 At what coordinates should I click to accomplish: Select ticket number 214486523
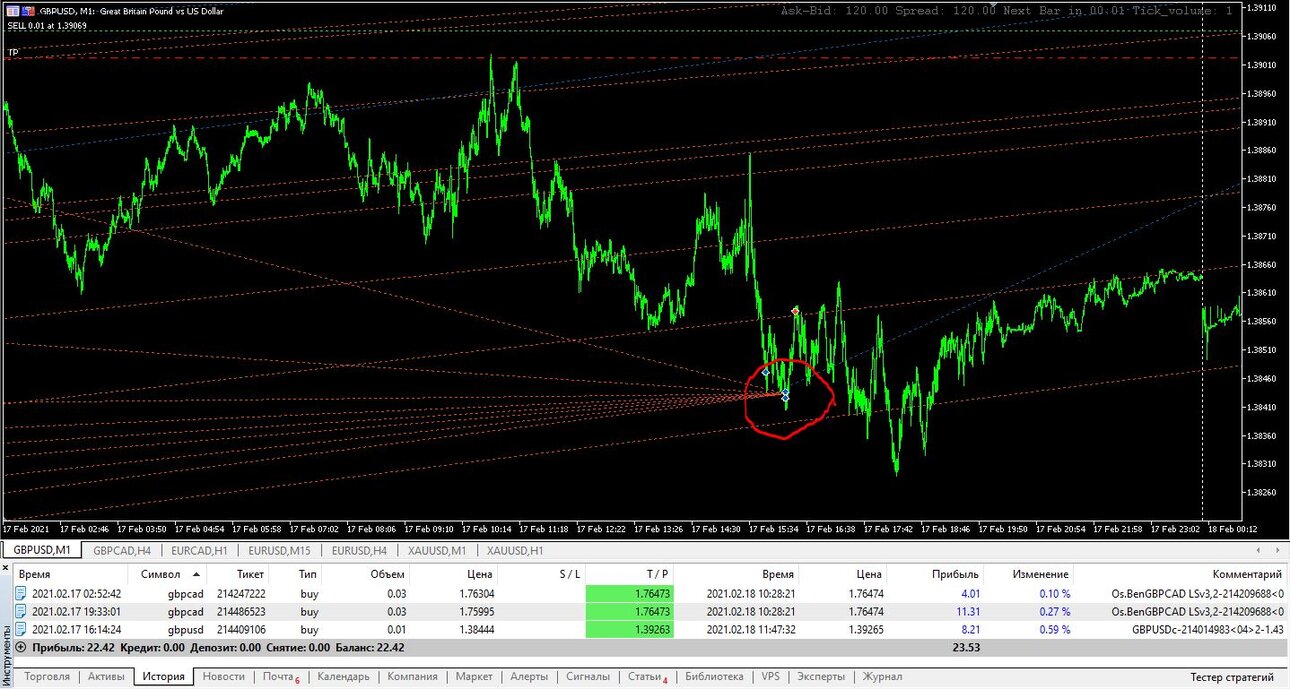pyautogui.click(x=241, y=612)
